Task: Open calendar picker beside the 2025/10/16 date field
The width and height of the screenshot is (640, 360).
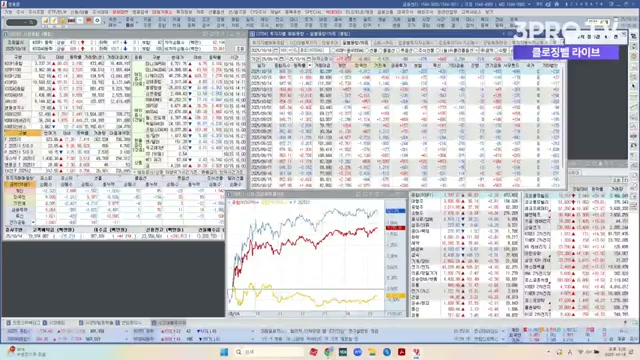Action: (276, 50)
